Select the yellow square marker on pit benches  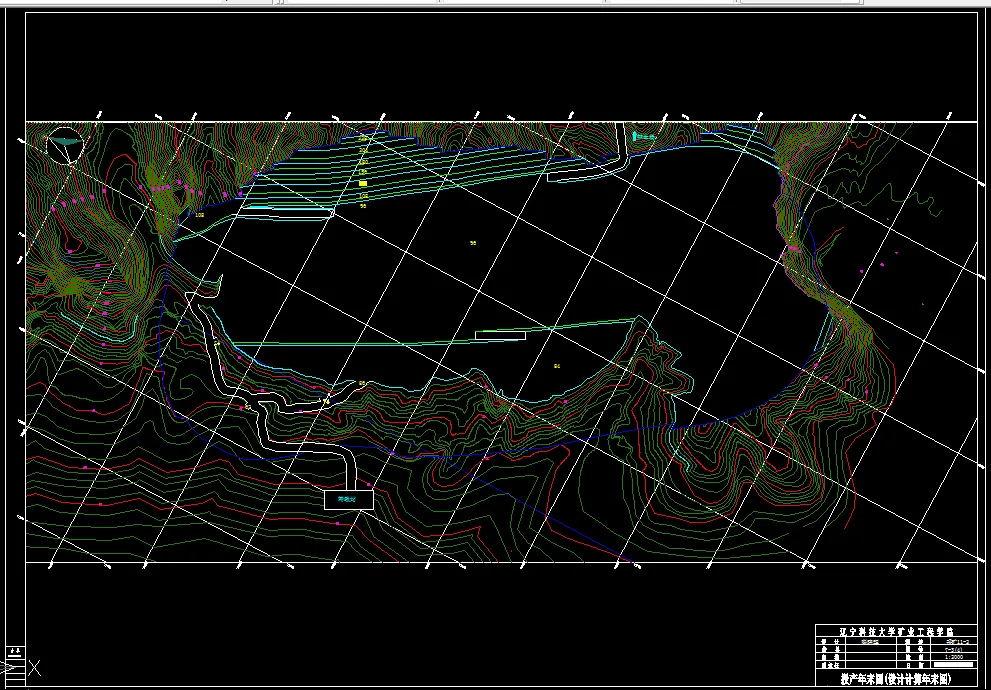[363, 183]
